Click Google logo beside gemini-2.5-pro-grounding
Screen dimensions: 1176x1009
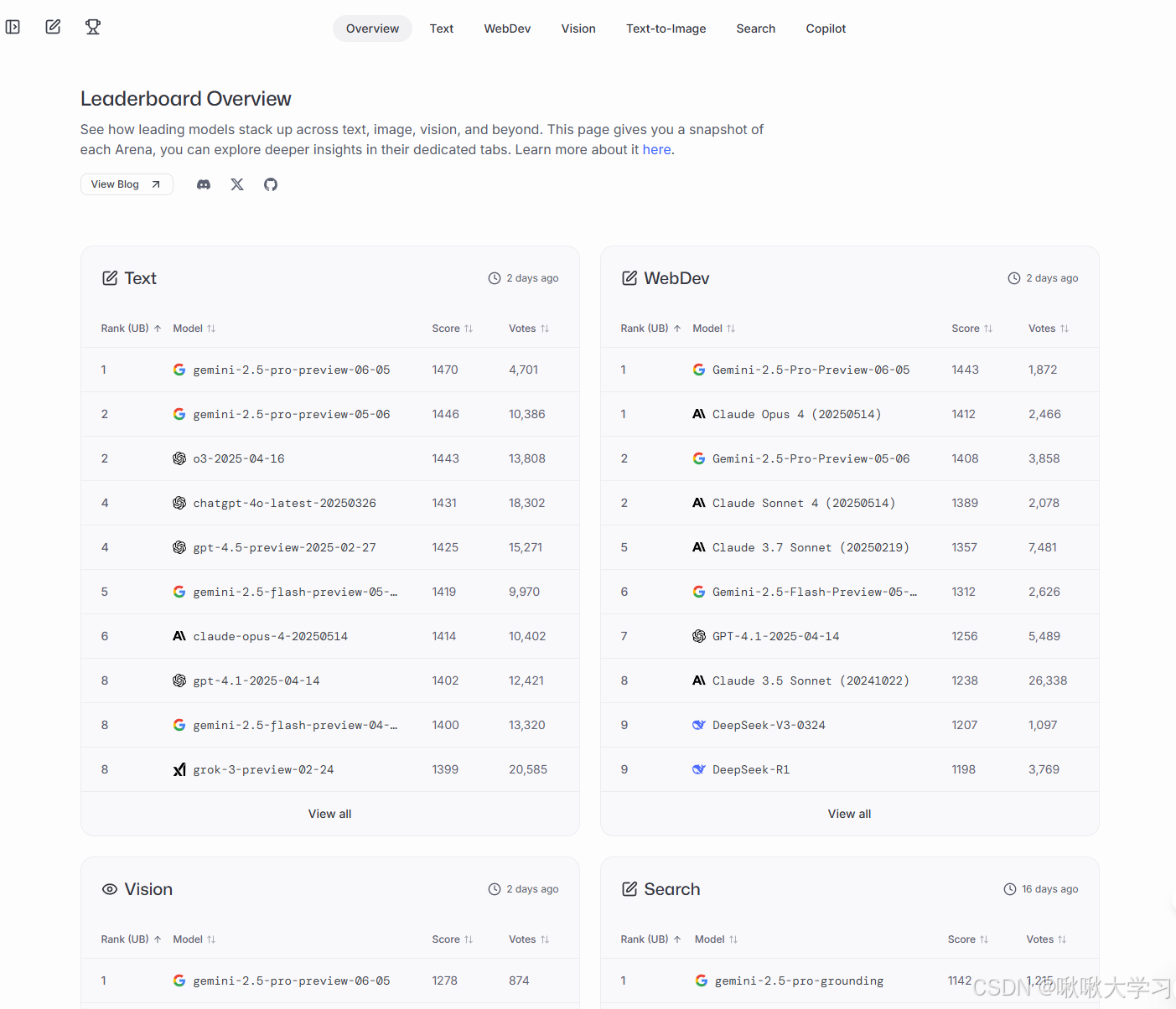pyautogui.click(x=702, y=981)
